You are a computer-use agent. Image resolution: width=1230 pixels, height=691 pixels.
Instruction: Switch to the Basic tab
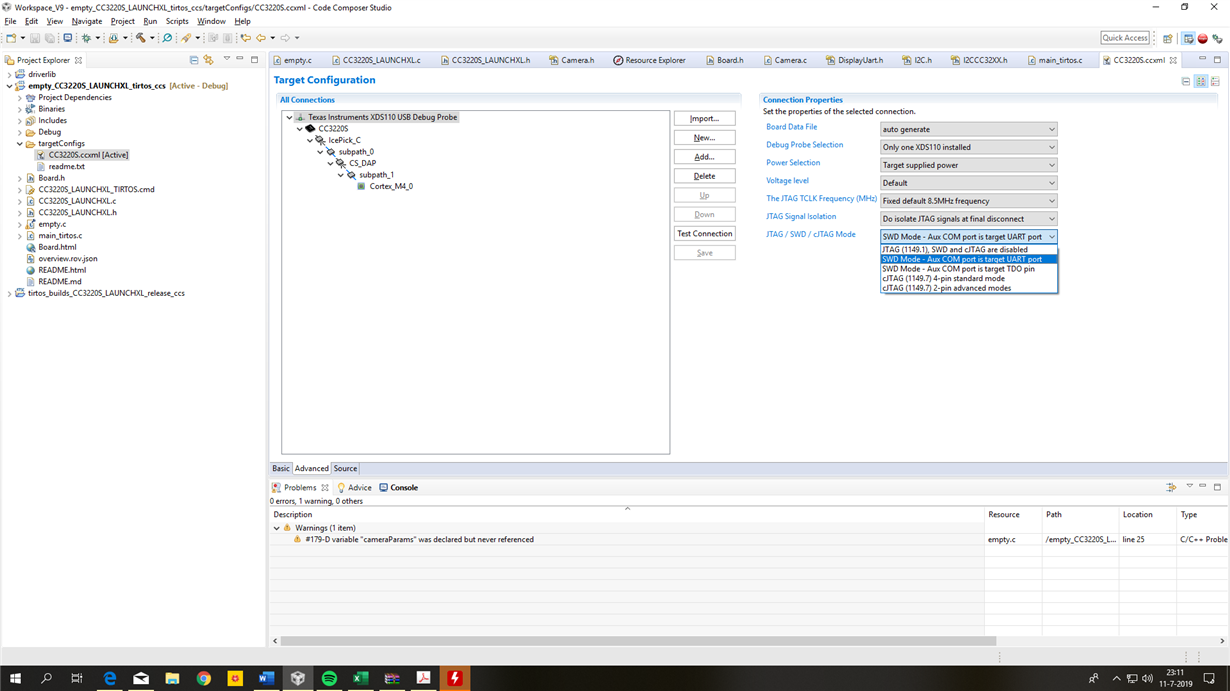click(x=281, y=468)
